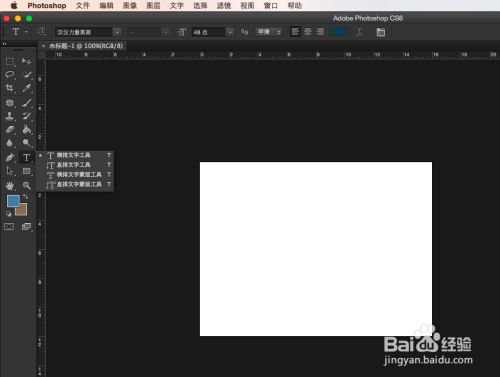The image size is (500, 377).
Task: Select the Rectangular Marquee tool
Action: [x=10, y=61]
